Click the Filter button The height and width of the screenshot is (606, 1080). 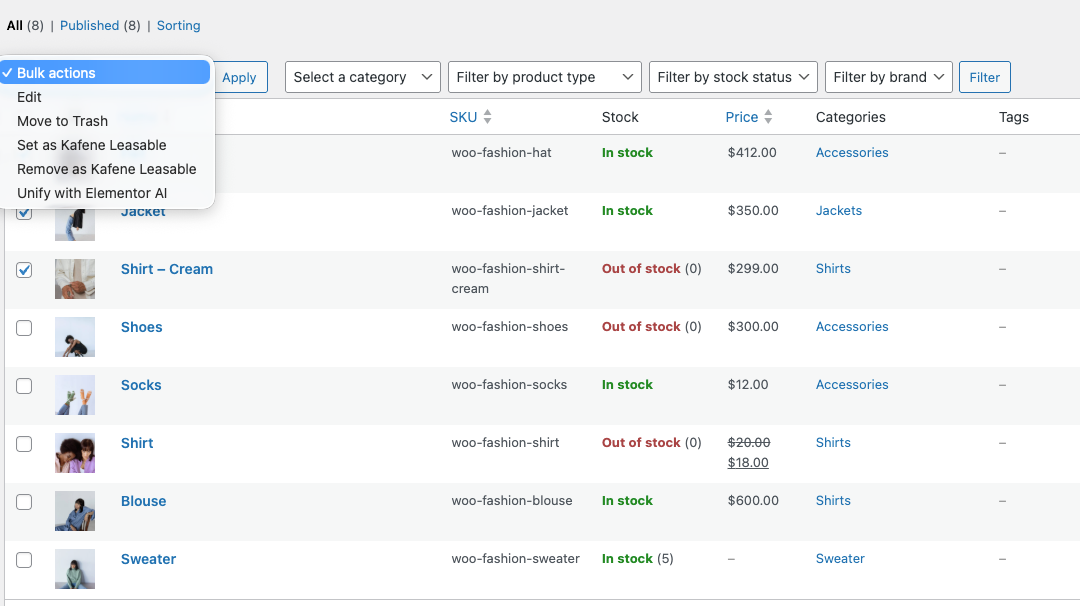coord(984,77)
